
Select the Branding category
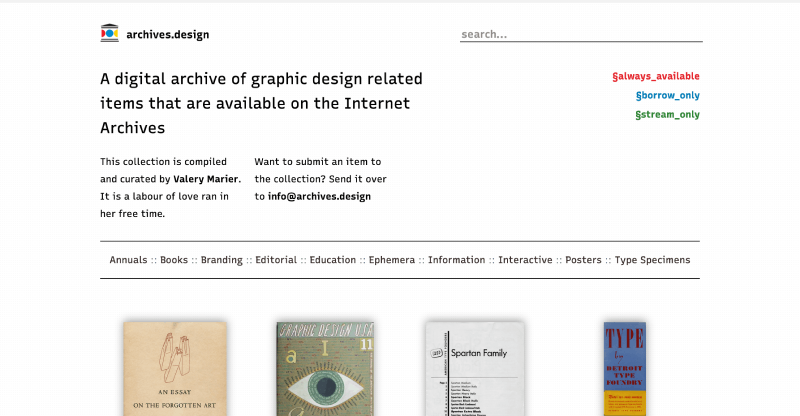coord(221,260)
